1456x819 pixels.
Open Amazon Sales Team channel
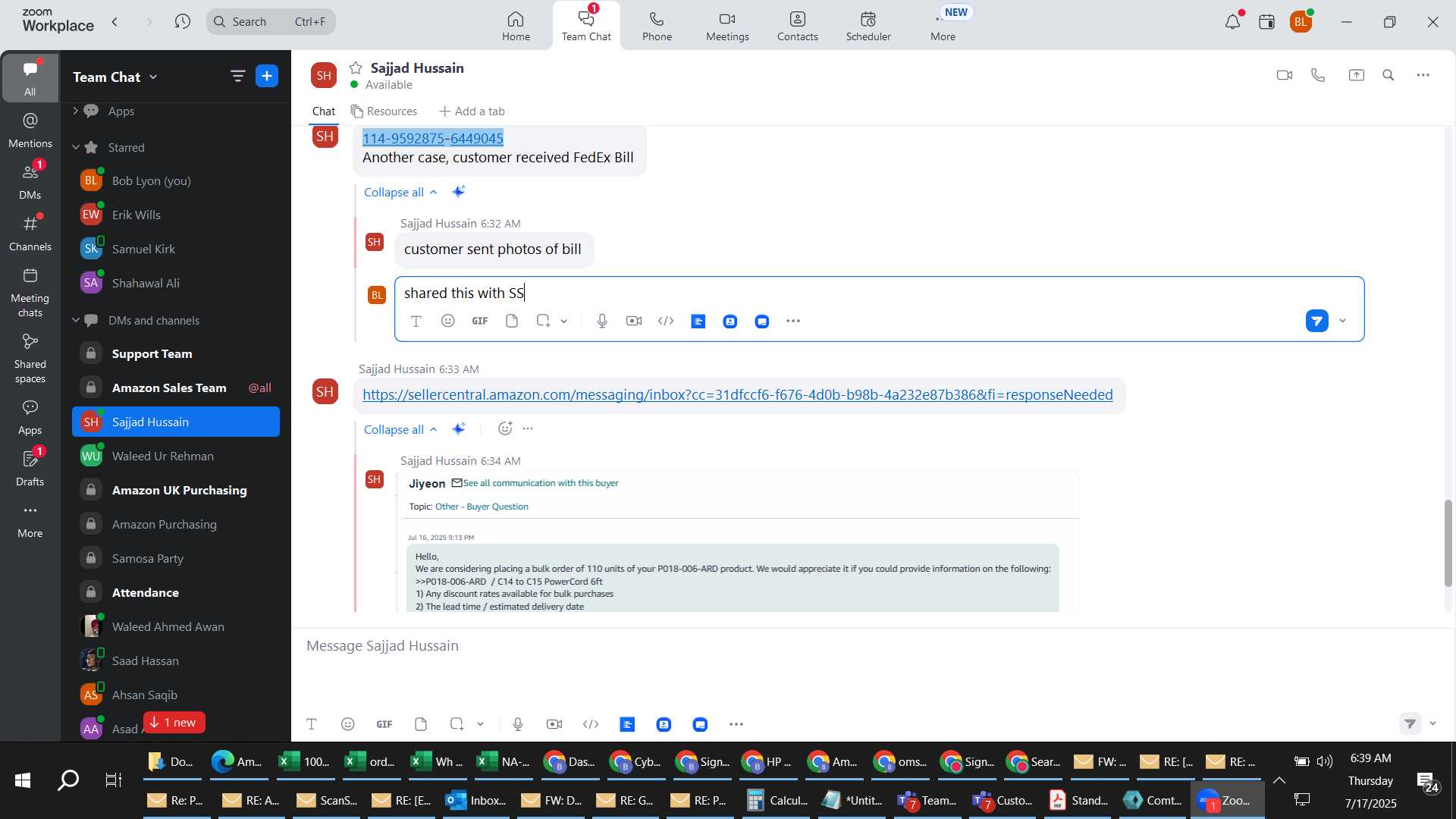[x=176, y=388]
